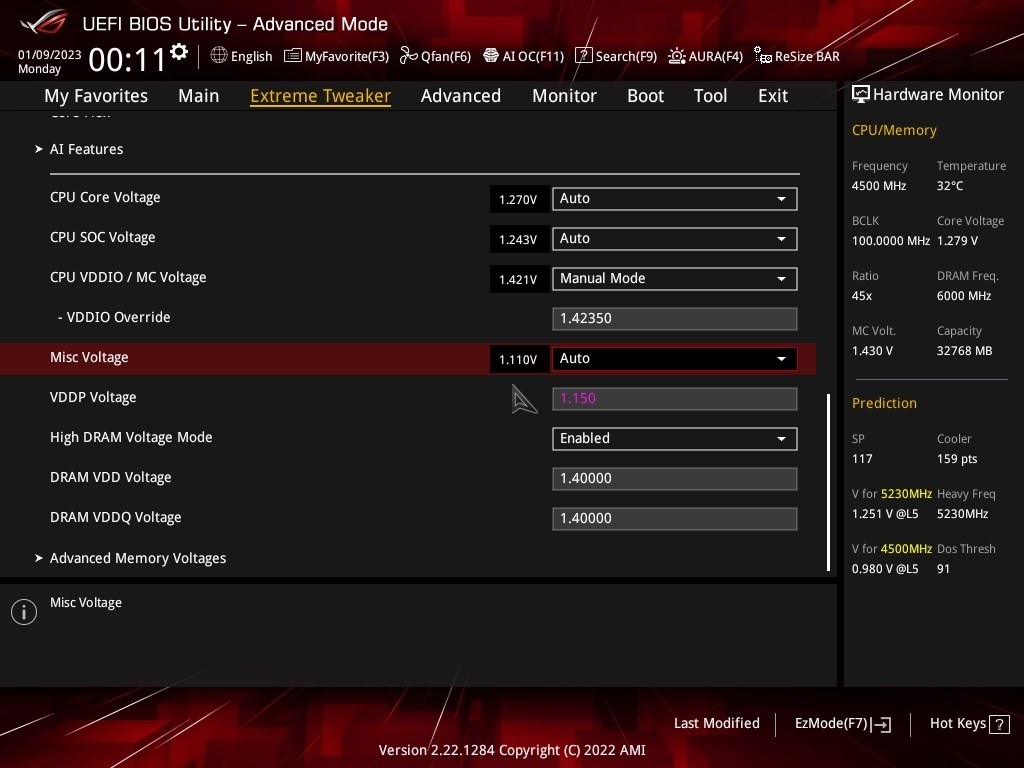The image size is (1024, 768).
Task: Click the Hardware Monitor display icon
Action: [861, 95]
